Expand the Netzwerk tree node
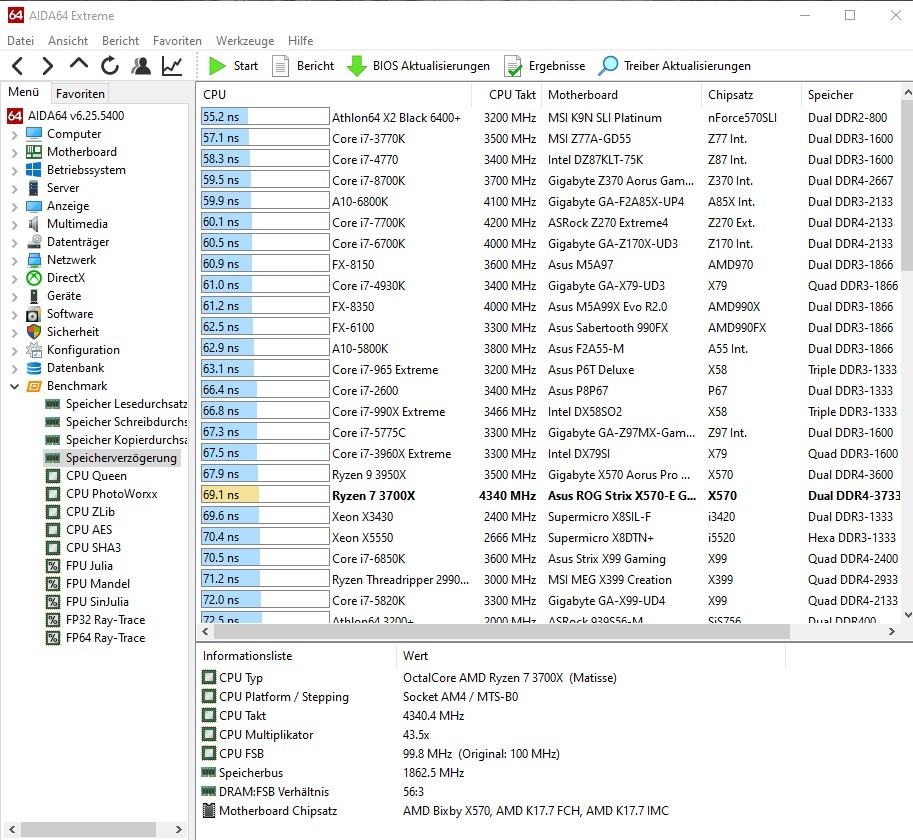The image size is (913, 840). coord(15,261)
